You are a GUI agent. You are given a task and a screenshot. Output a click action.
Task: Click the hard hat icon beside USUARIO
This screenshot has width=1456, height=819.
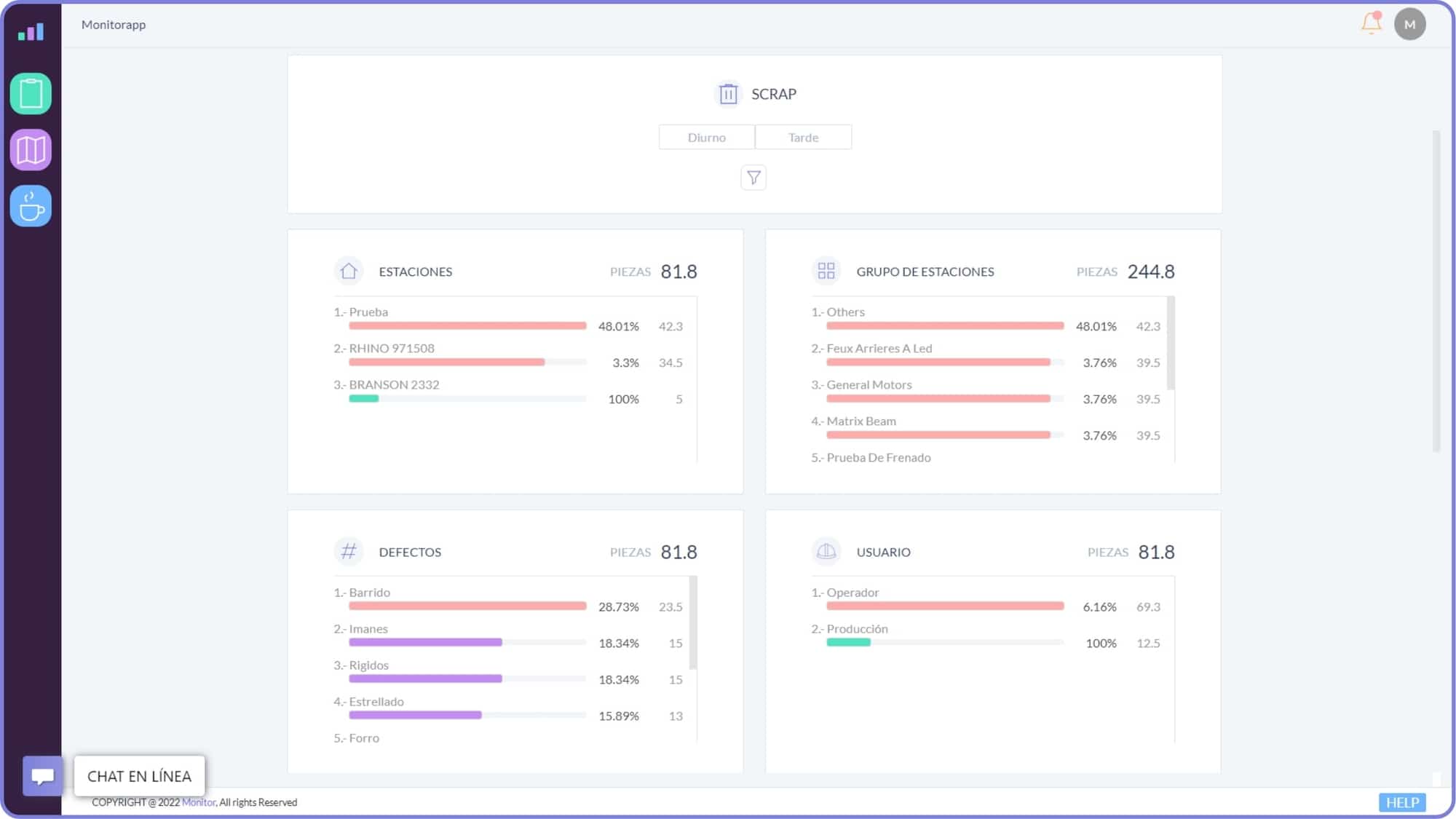point(826,551)
